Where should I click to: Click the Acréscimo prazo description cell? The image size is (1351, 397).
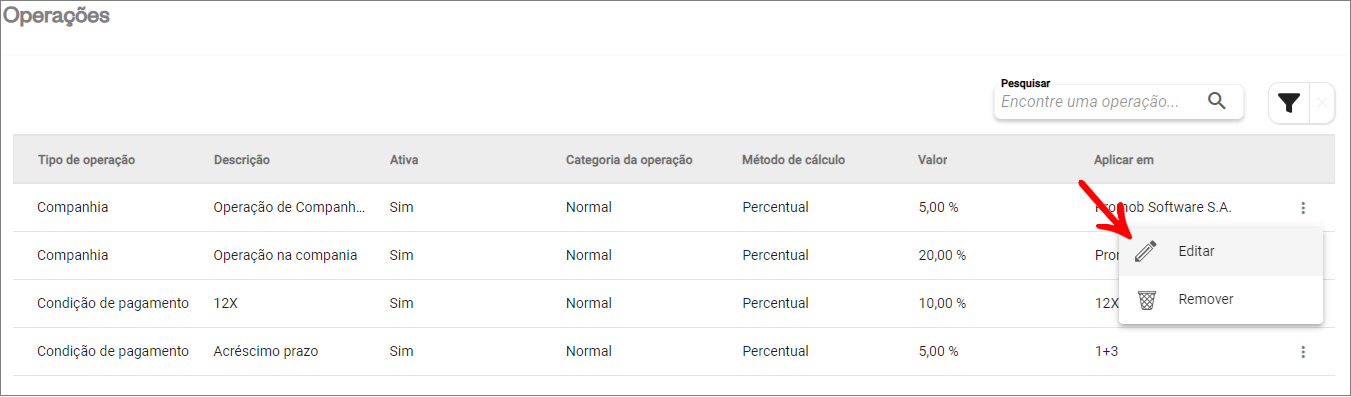tap(266, 352)
